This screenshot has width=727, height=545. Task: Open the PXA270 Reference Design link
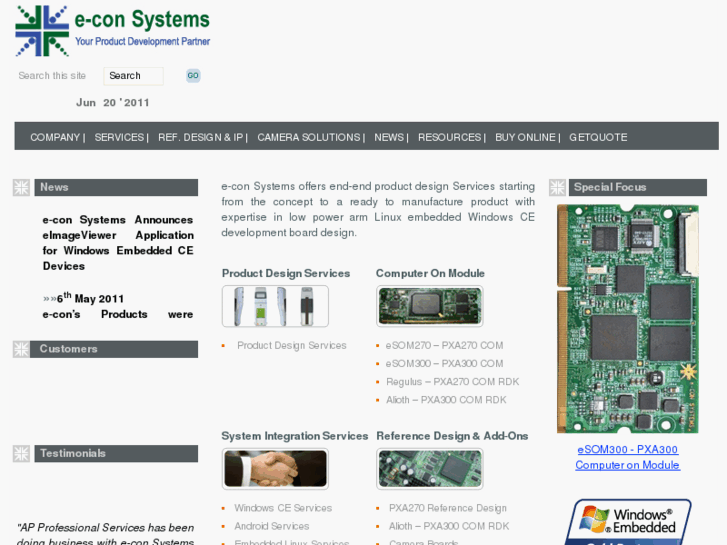click(x=448, y=508)
